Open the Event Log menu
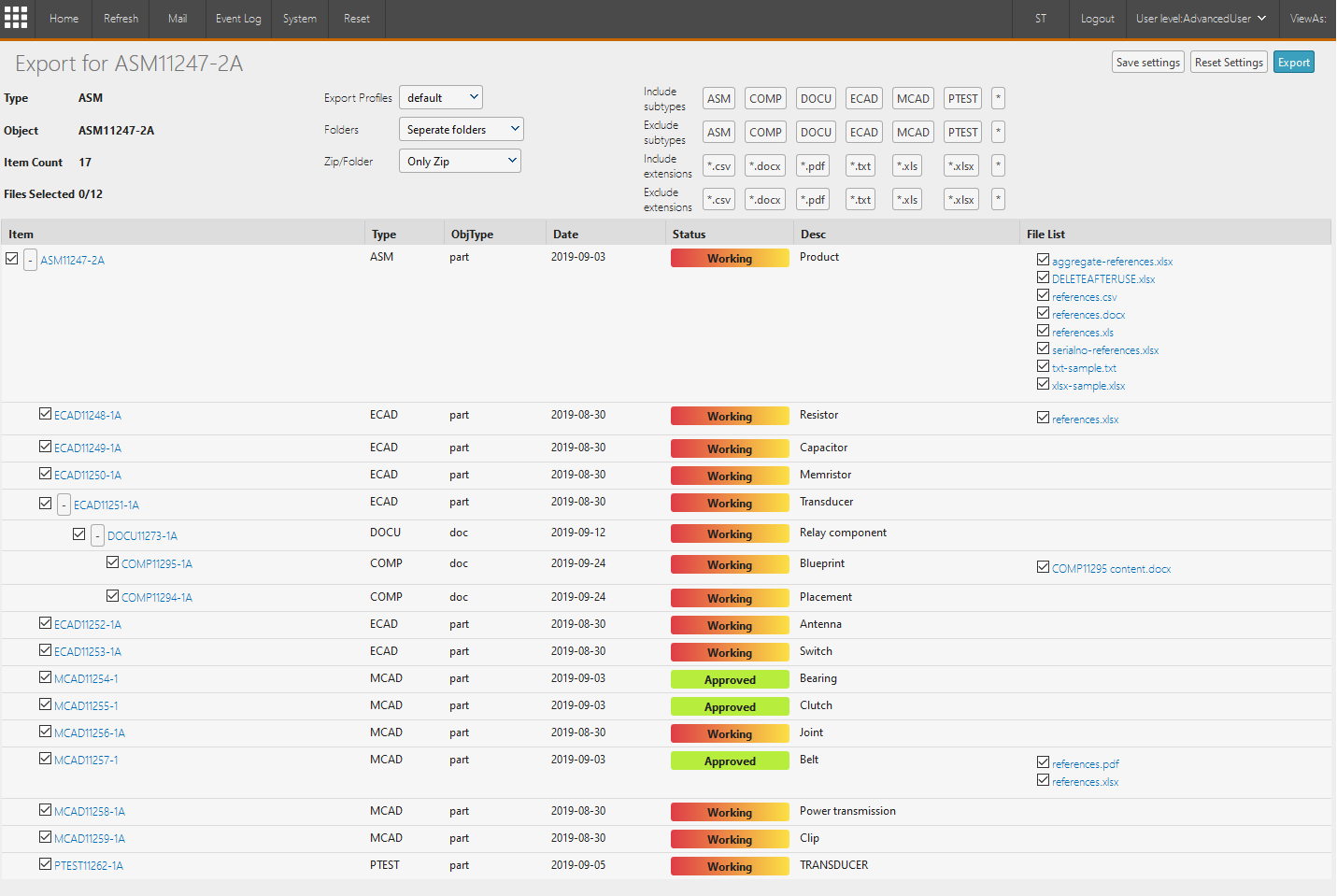This screenshot has height=896, width=1337. 238,19
